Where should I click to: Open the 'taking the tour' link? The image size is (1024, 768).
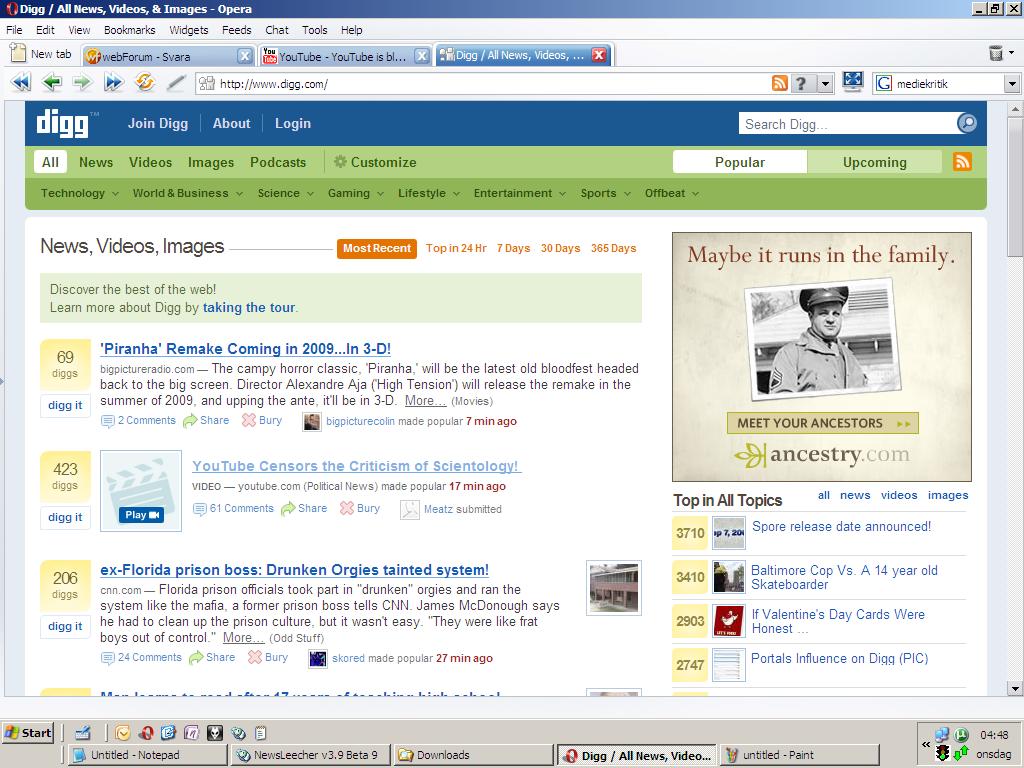pos(249,308)
